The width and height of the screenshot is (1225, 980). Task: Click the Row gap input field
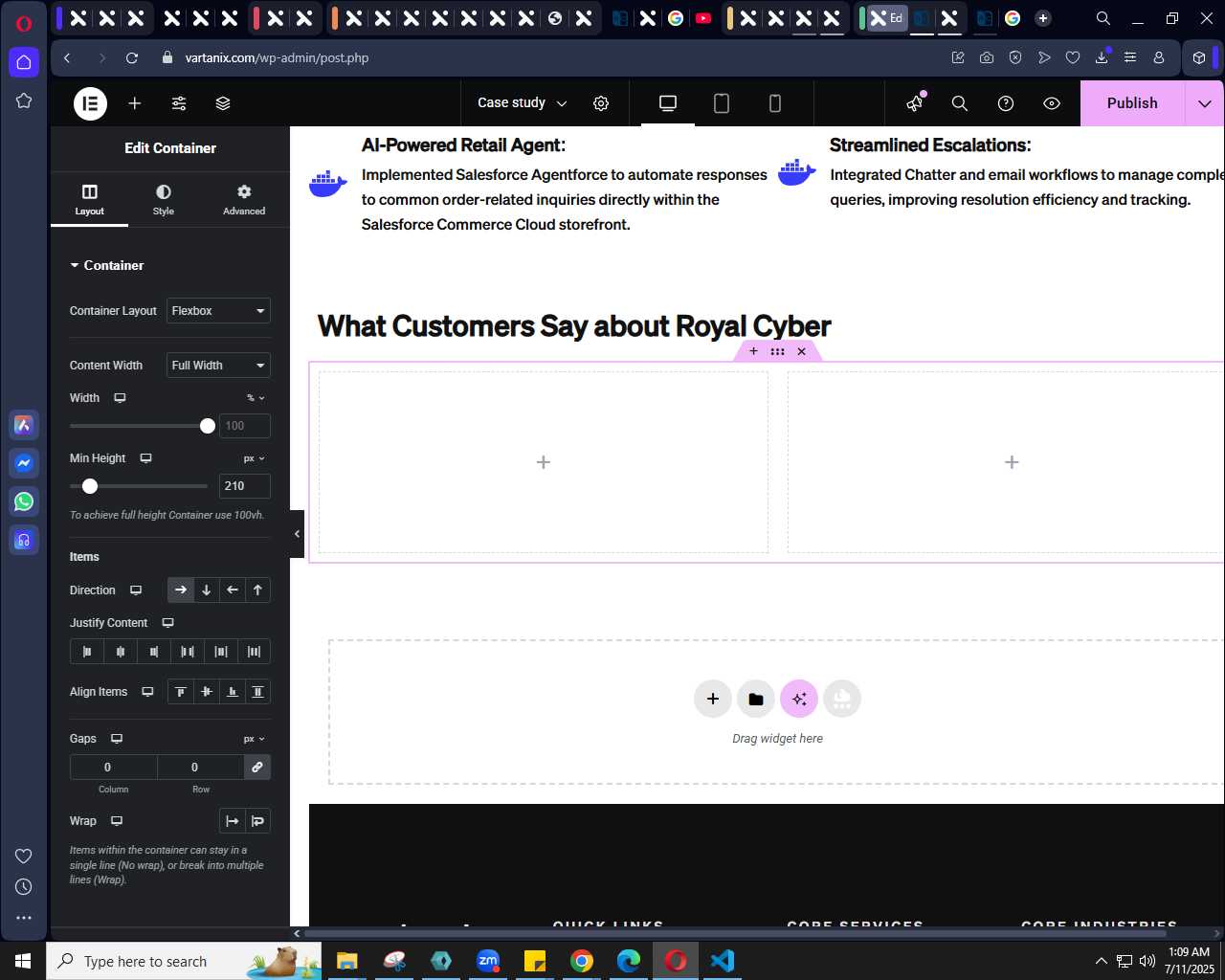201,768
